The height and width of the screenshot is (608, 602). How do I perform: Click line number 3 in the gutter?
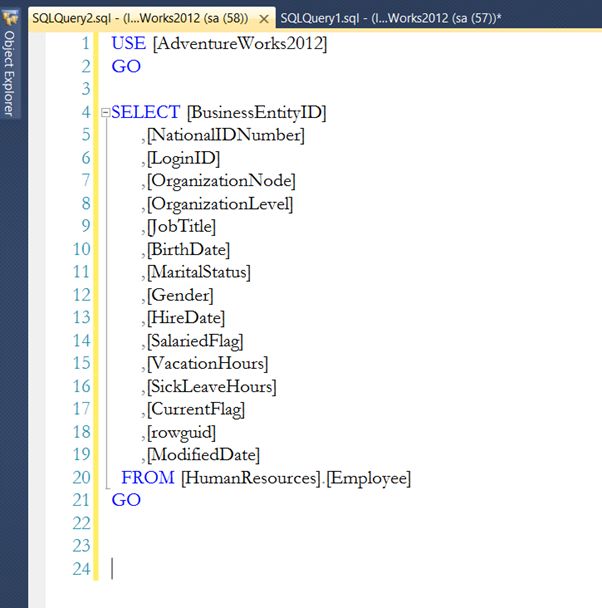(86, 89)
